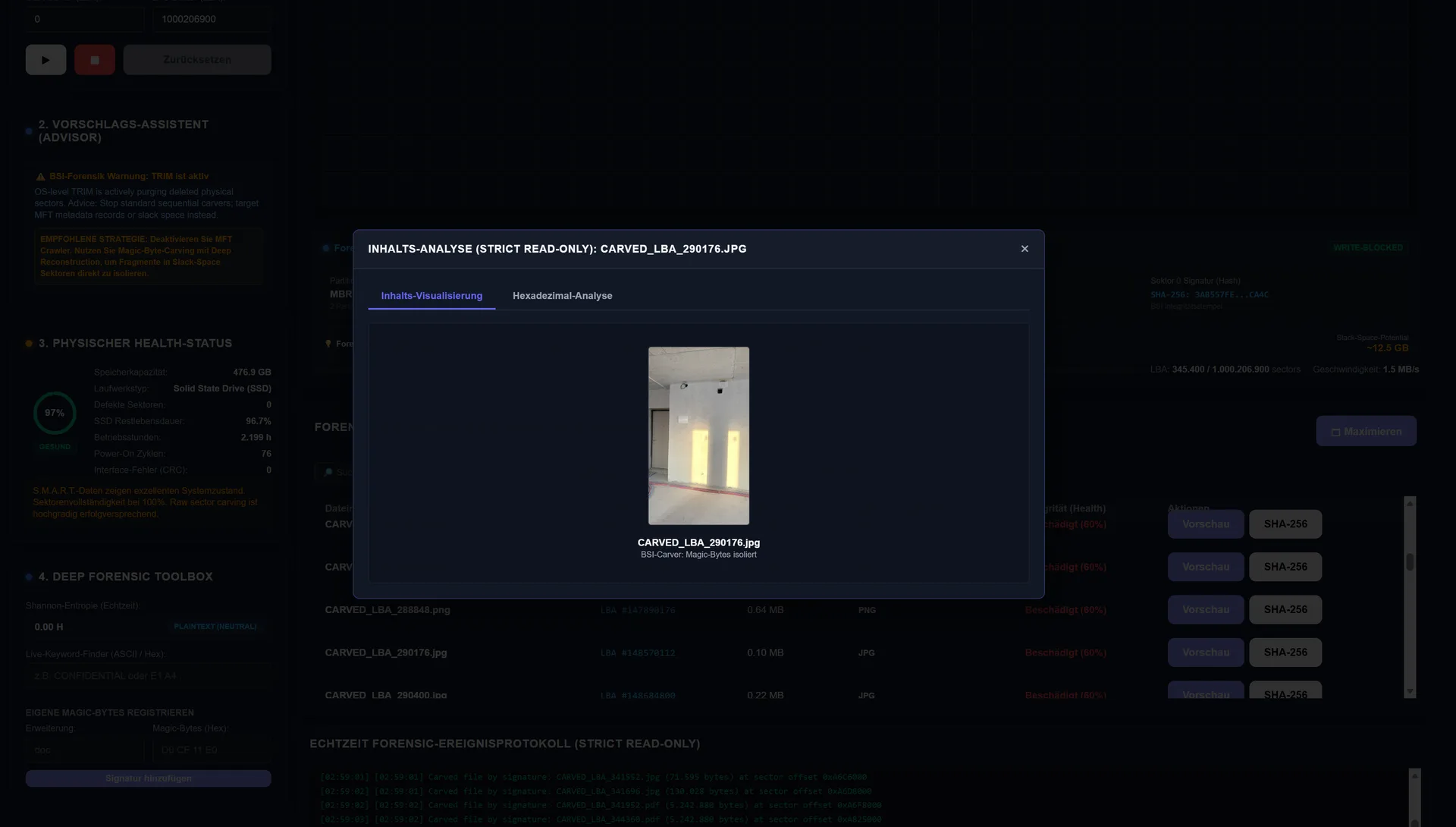Image resolution: width=1456 pixels, height=827 pixels.
Task: Select the CARVED_LBA_288848.png file name in the table
Action: [x=388, y=610]
